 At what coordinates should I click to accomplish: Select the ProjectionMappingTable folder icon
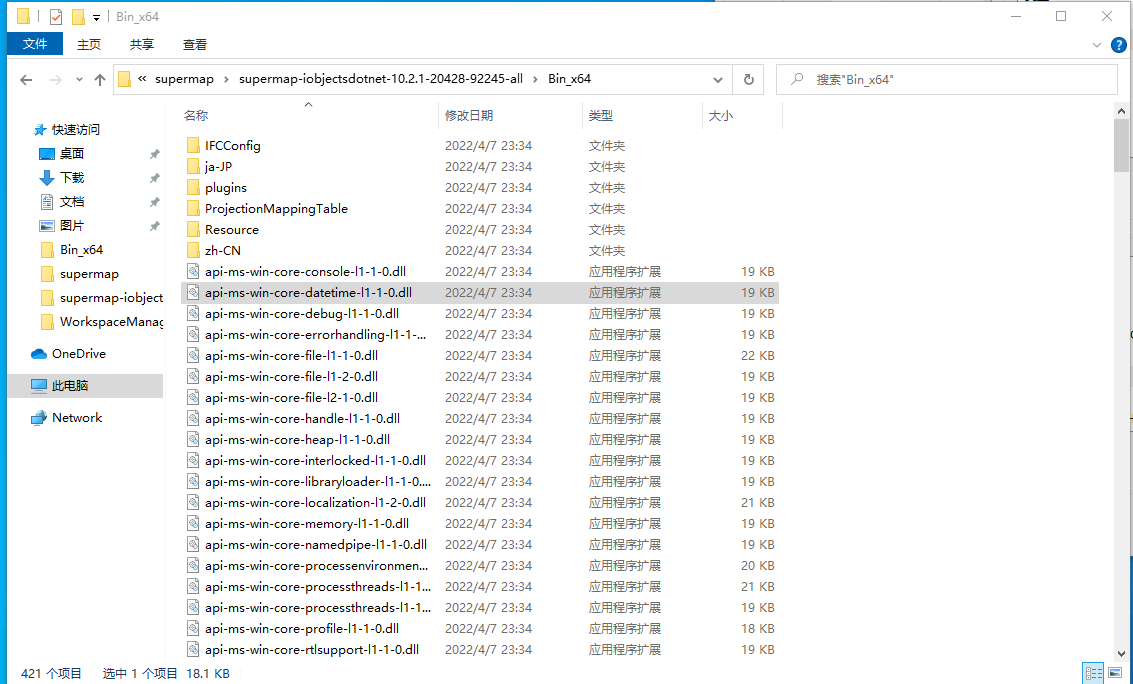click(192, 208)
